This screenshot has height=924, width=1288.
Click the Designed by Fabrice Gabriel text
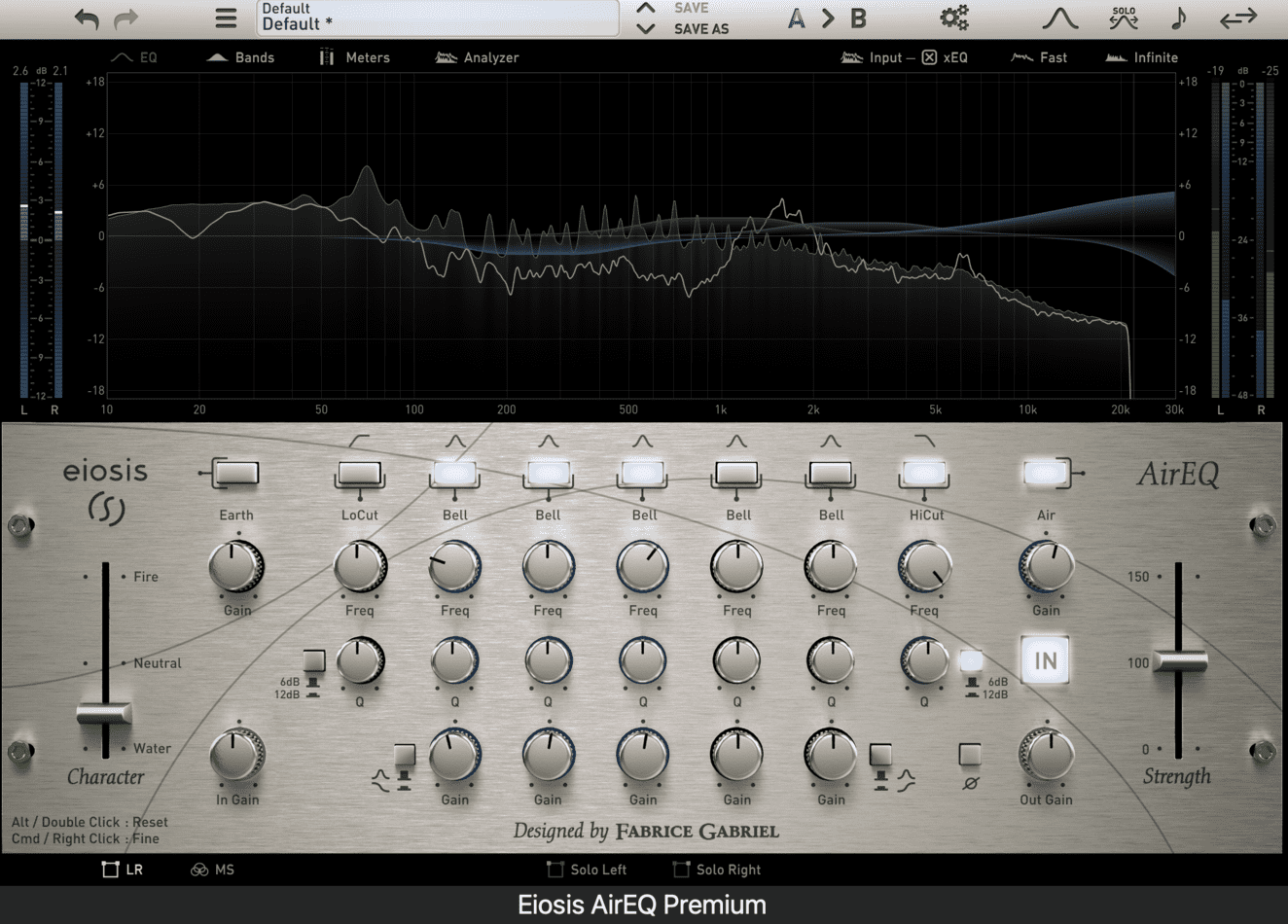(x=646, y=831)
